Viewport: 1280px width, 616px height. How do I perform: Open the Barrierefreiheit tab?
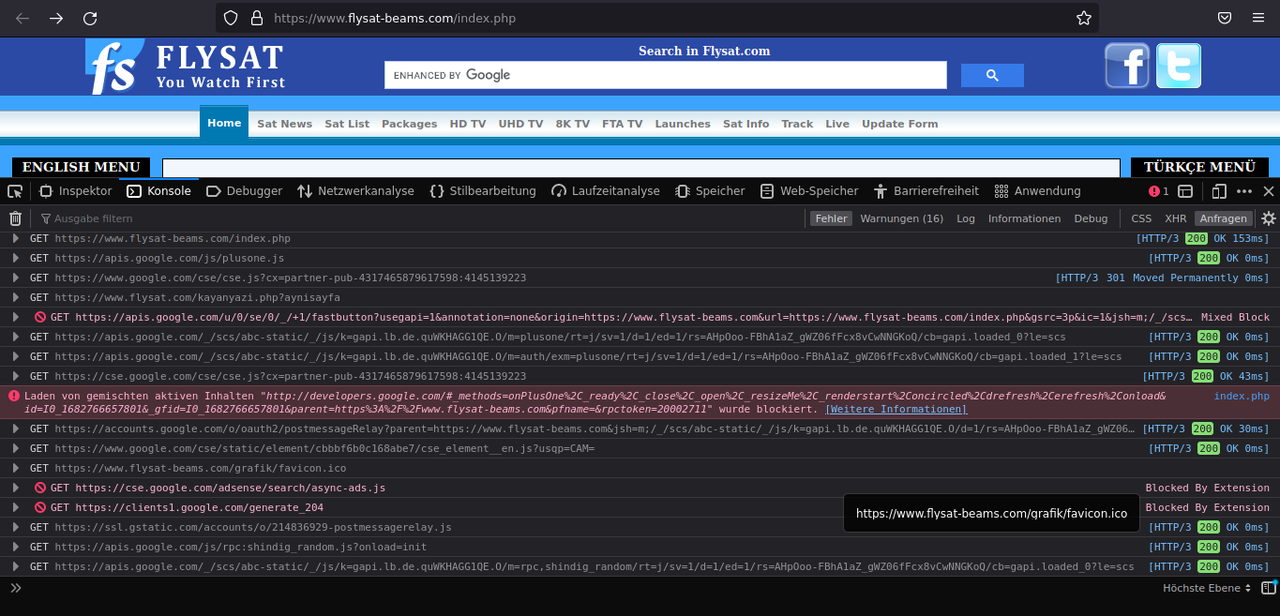tap(926, 191)
